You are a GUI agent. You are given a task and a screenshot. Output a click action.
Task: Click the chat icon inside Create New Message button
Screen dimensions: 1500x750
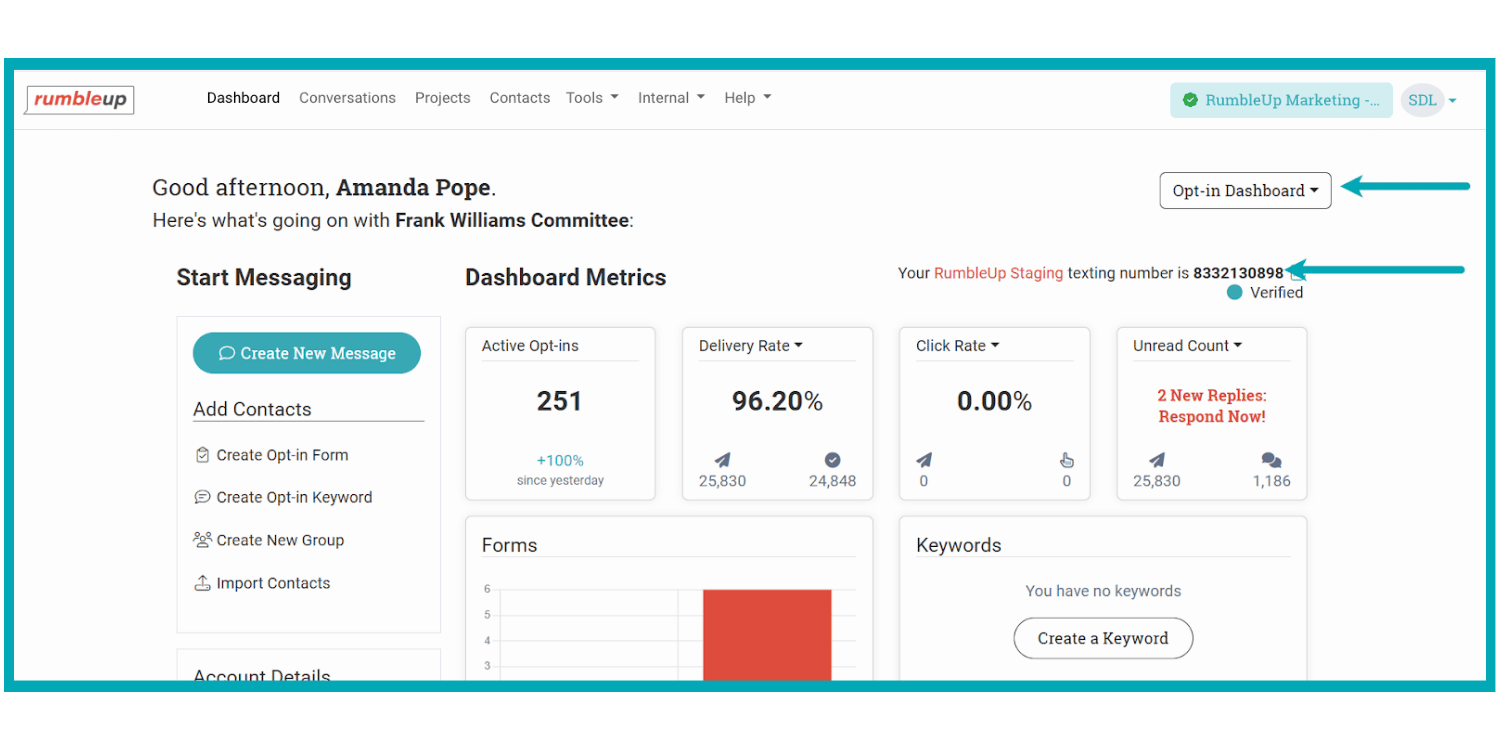(x=226, y=353)
